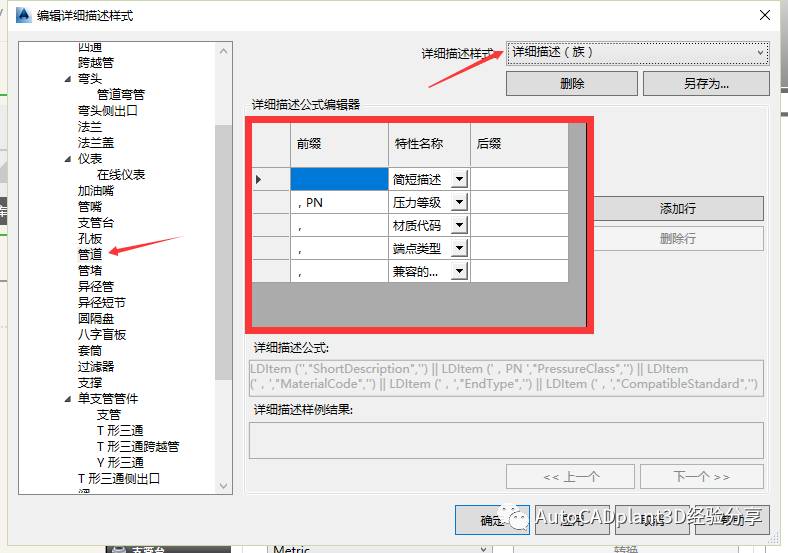Choose Y 形三通 in the tree list
This screenshot has height=553, width=788.
(120, 462)
